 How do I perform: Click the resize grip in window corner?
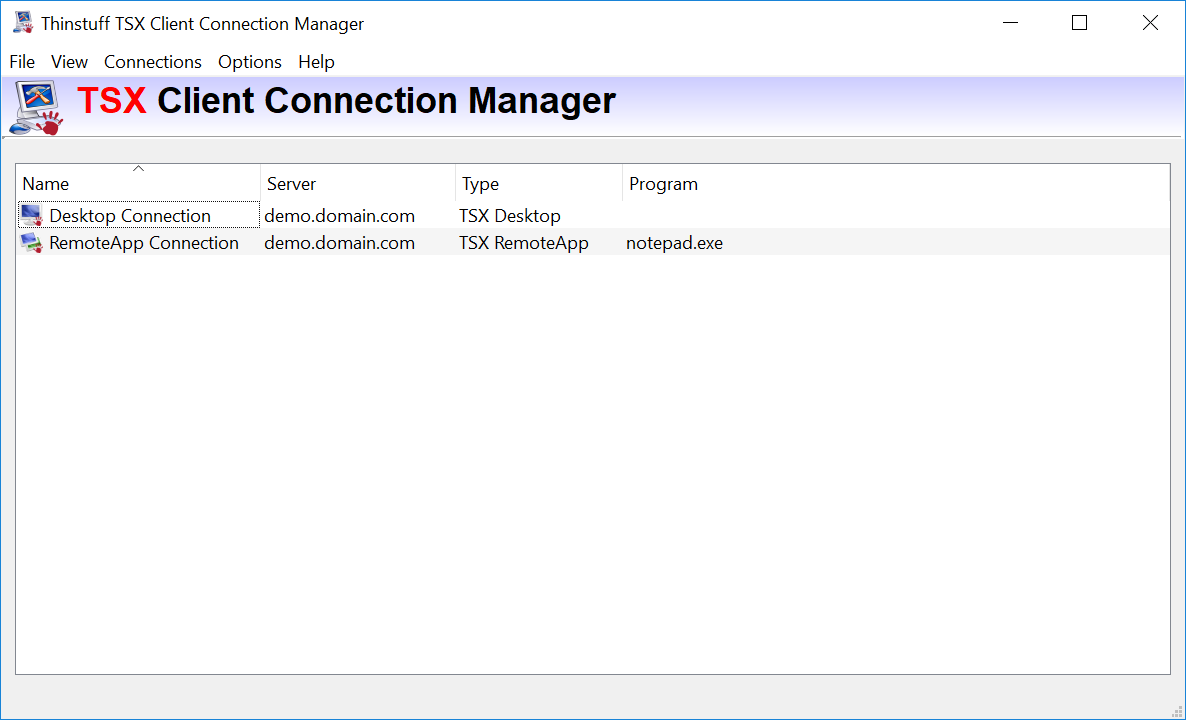(x=1174, y=709)
